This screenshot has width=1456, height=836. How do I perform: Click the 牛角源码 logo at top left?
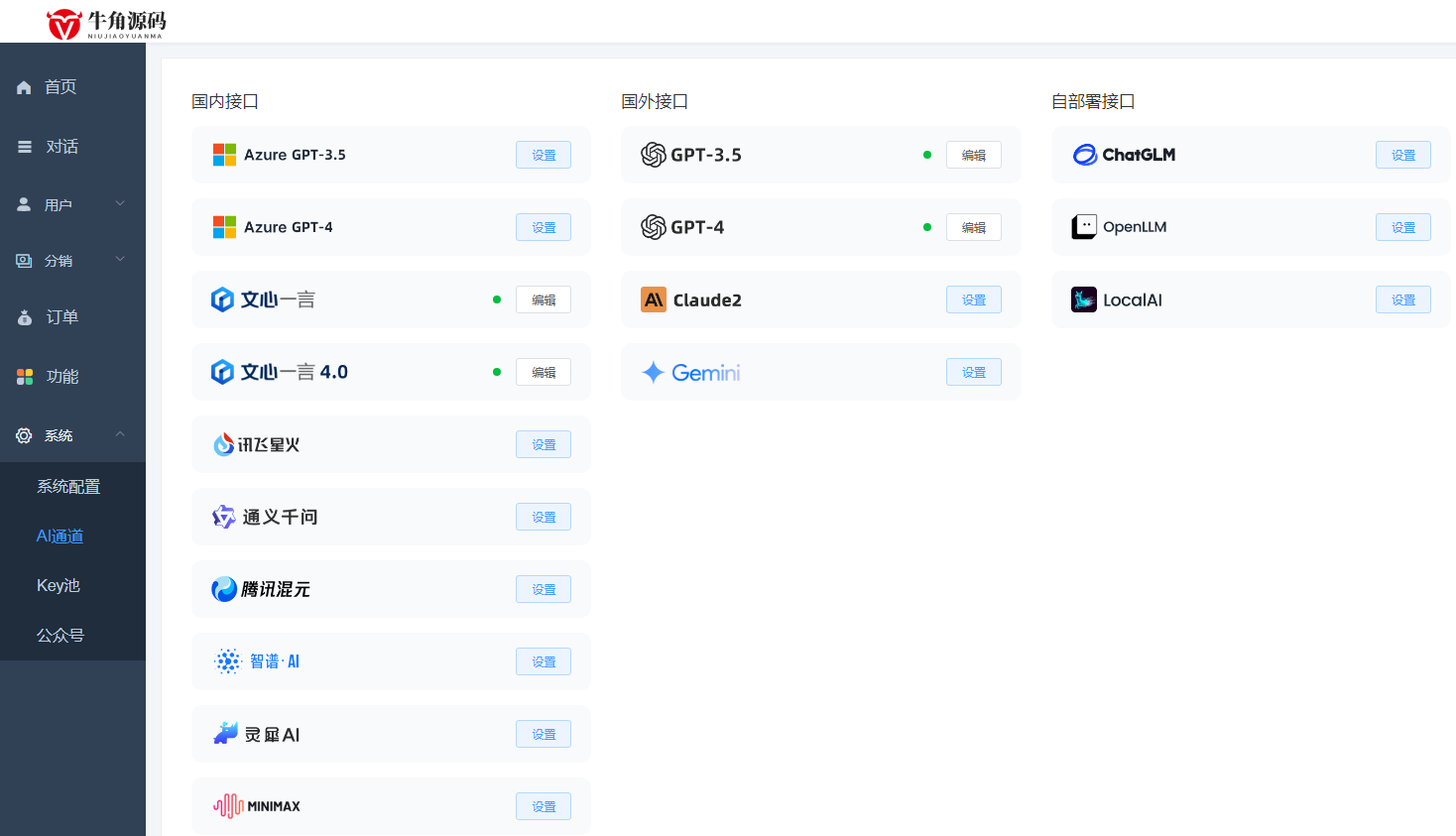(102, 22)
